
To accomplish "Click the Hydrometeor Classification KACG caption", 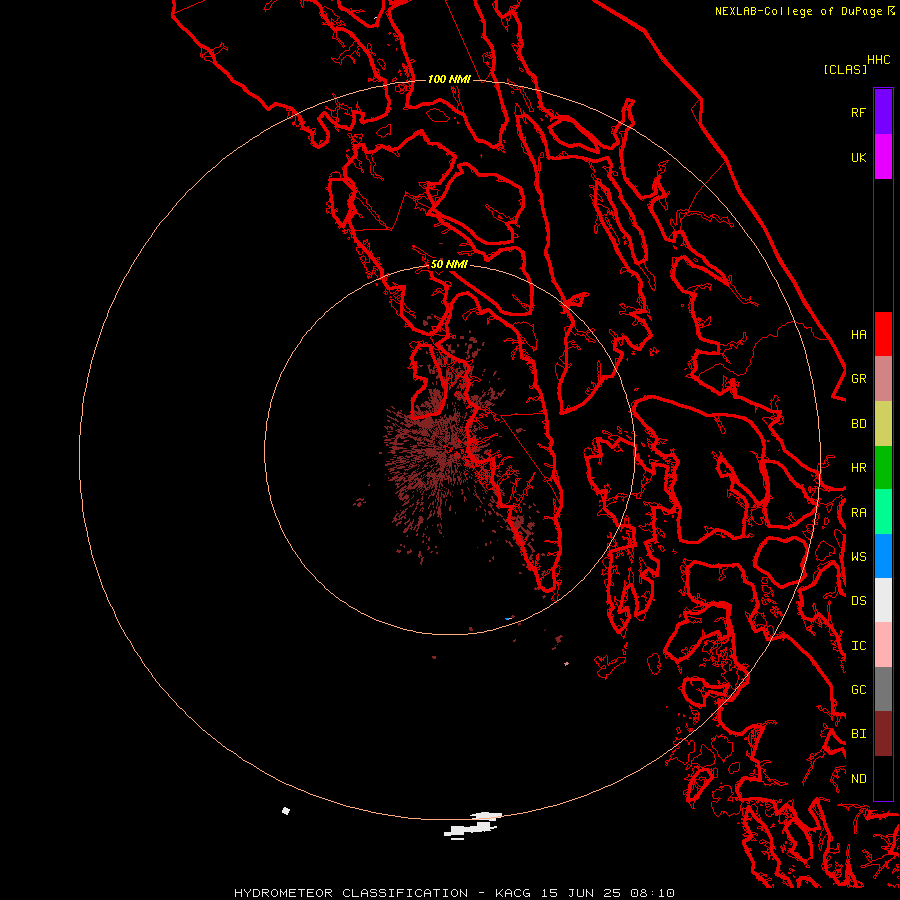I will click(454, 893).
